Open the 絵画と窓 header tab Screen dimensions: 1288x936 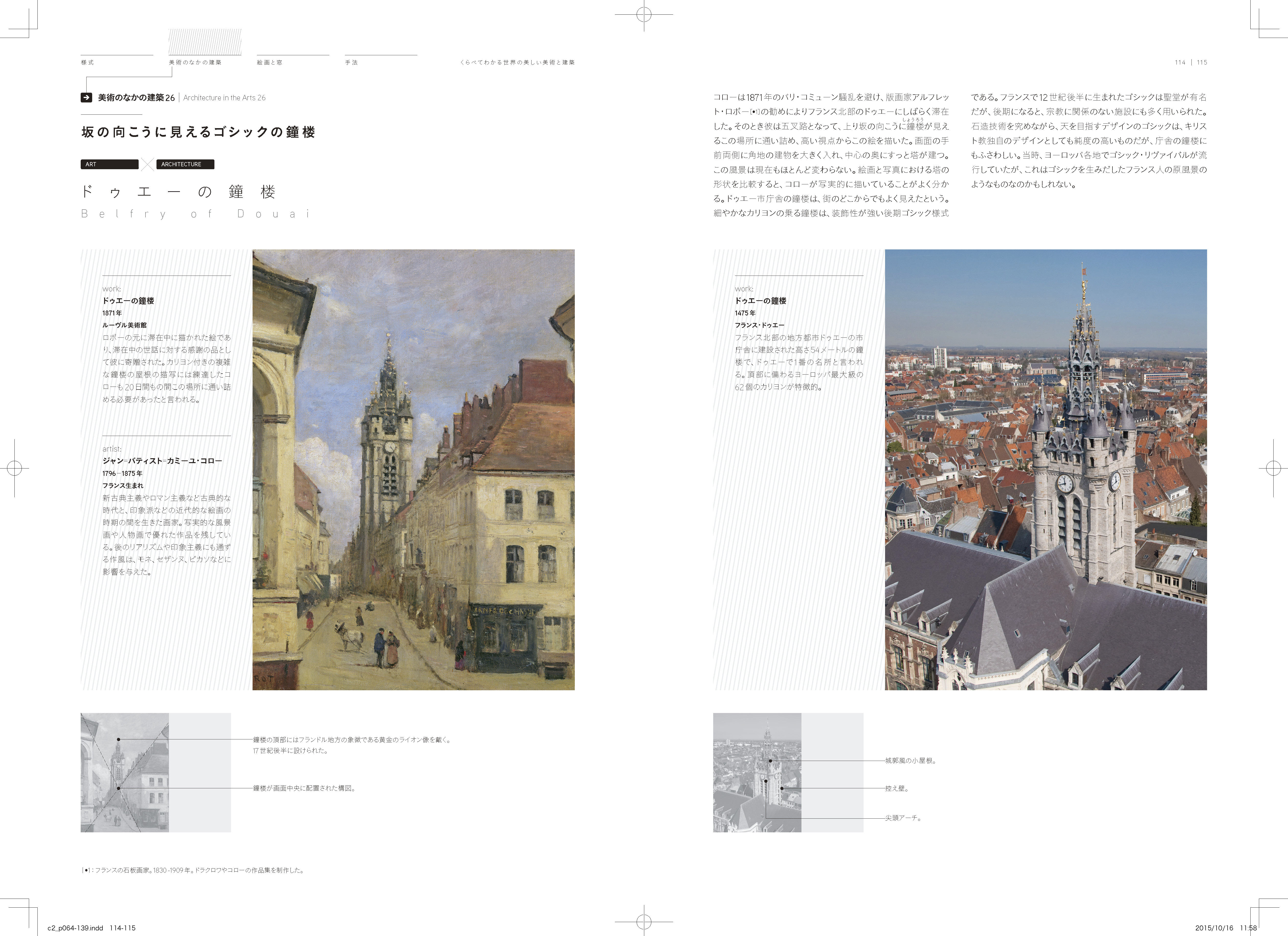(x=269, y=63)
